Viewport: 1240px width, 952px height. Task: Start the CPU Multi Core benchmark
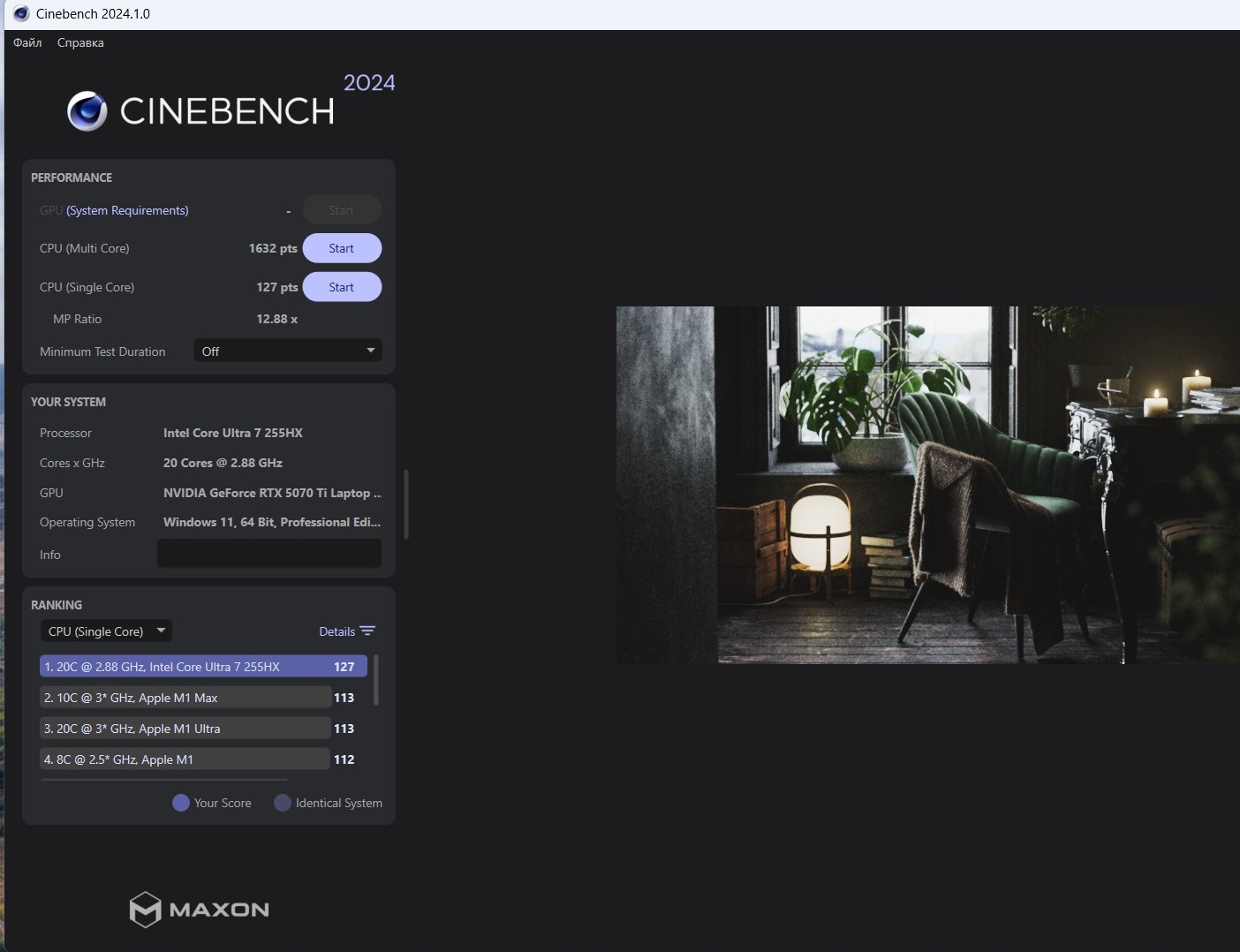coord(342,248)
